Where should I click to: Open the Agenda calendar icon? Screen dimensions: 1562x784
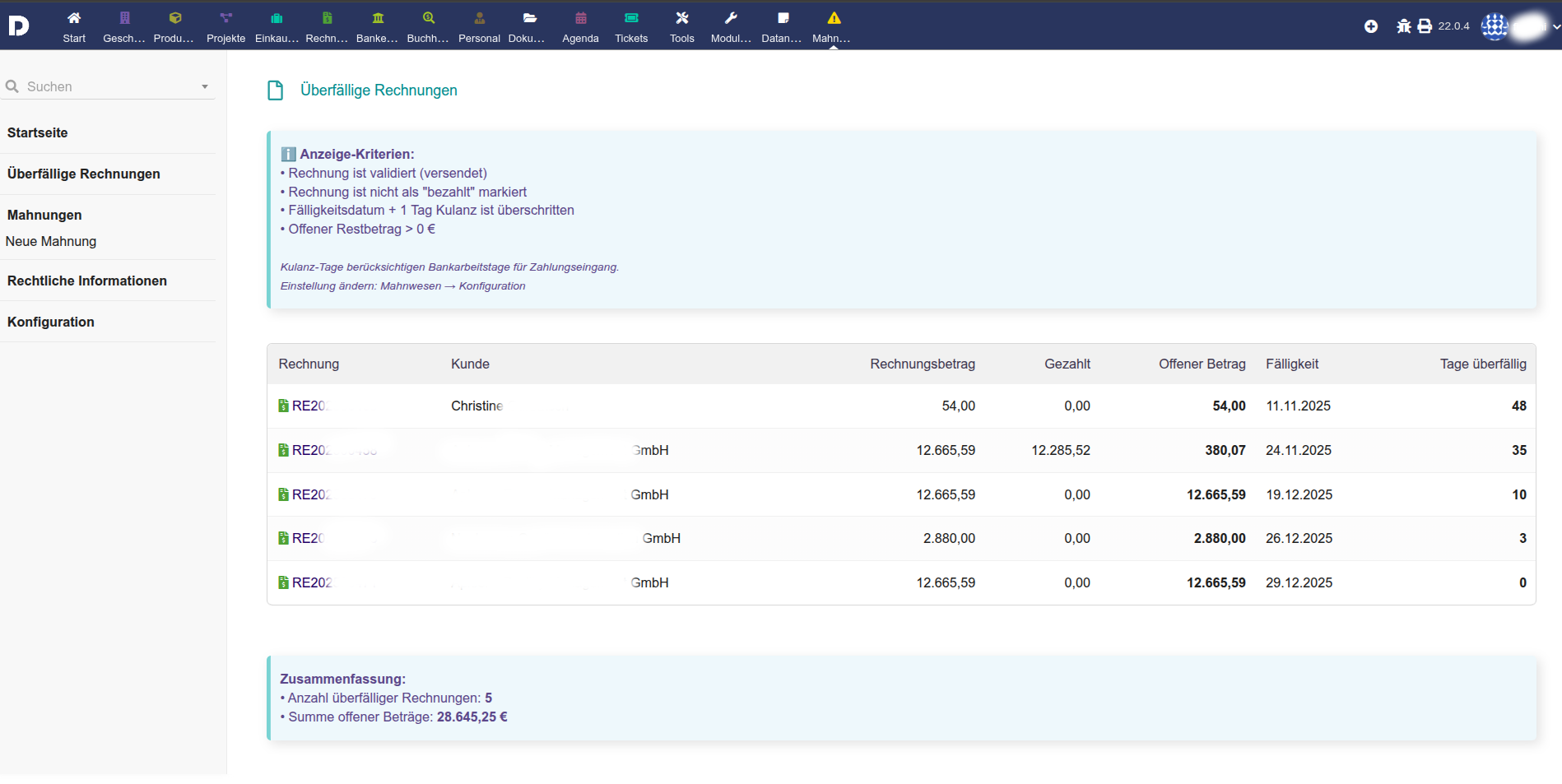580,18
